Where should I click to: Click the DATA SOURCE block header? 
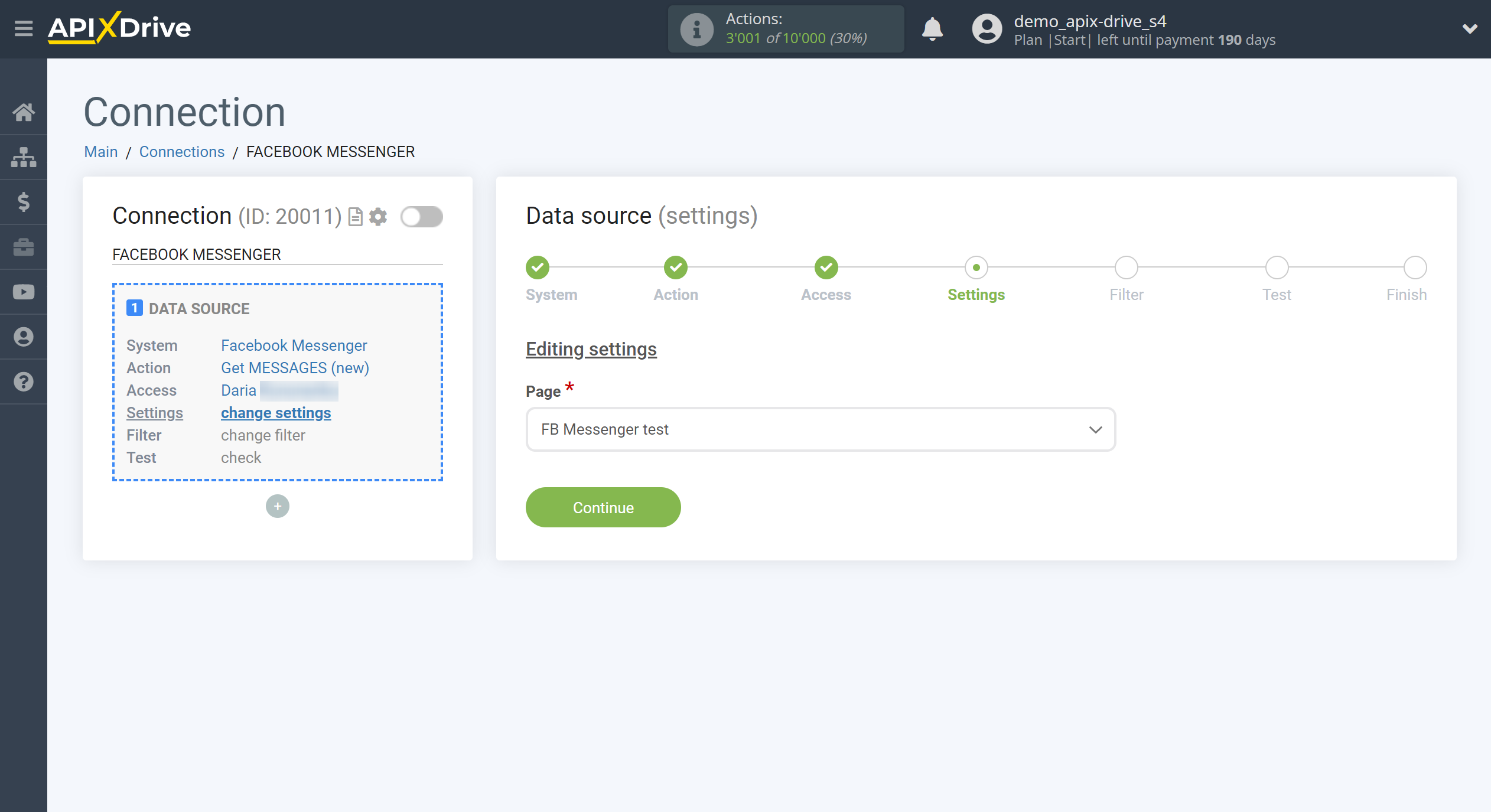[199, 308]
